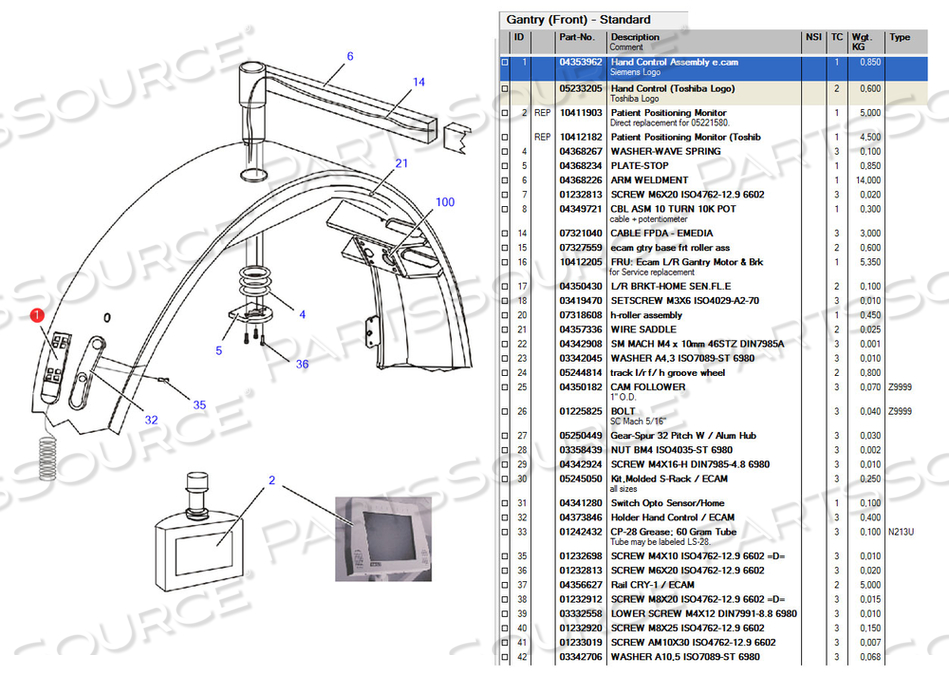Viewport: 949px width, 676px height.
Task: Select track l/r f/ h groove wheel
Action: tap(668, 373)
